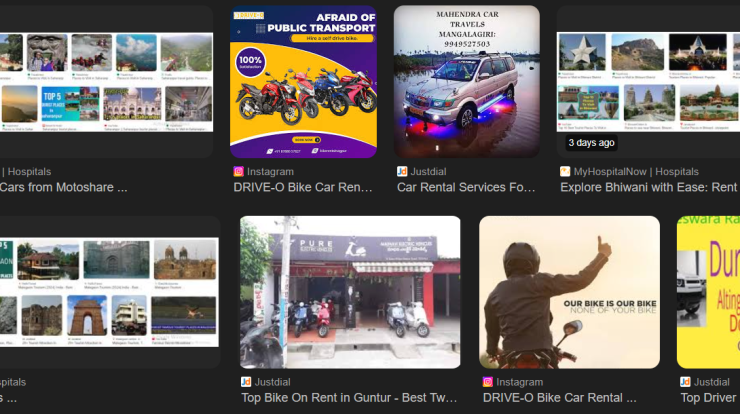Click the 'Instagram' label above the DRIVE-O Bike Car Rental ... title
Screen dimensions: 740x414
[x=520, y=382]
